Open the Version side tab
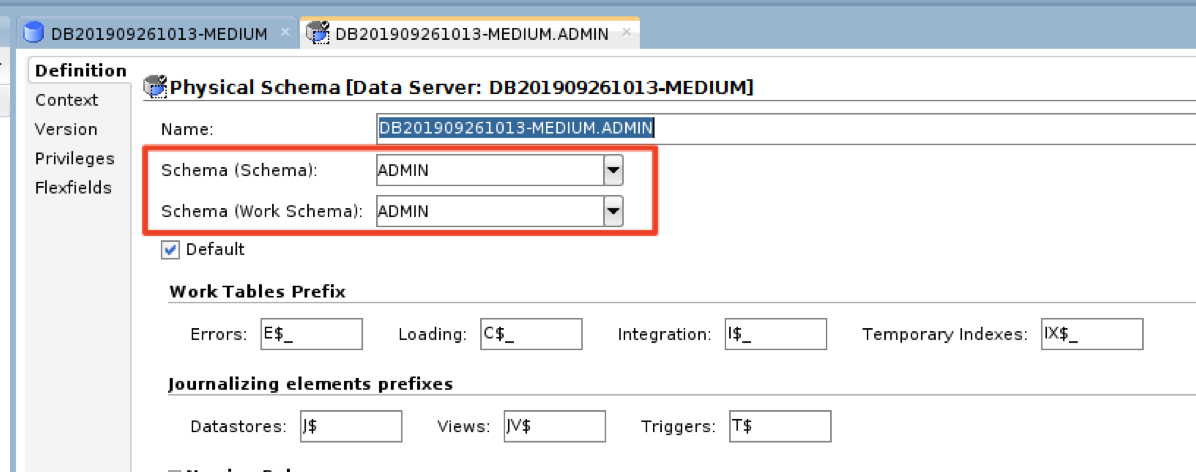The width and height of the screenshot is (1196, 472). click(66, 129)
